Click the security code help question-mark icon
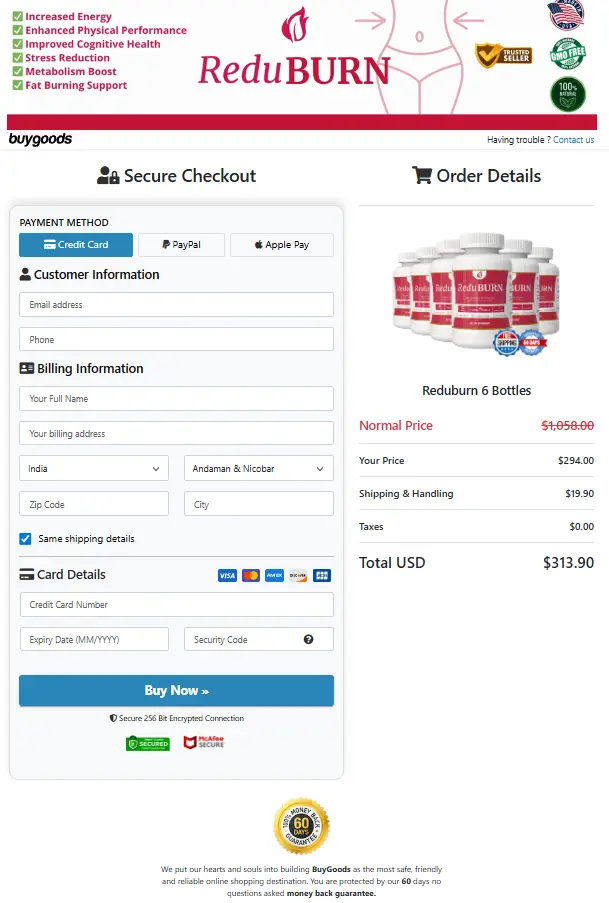This screenshot has width=609, height=903. click(x=309, y=640)
